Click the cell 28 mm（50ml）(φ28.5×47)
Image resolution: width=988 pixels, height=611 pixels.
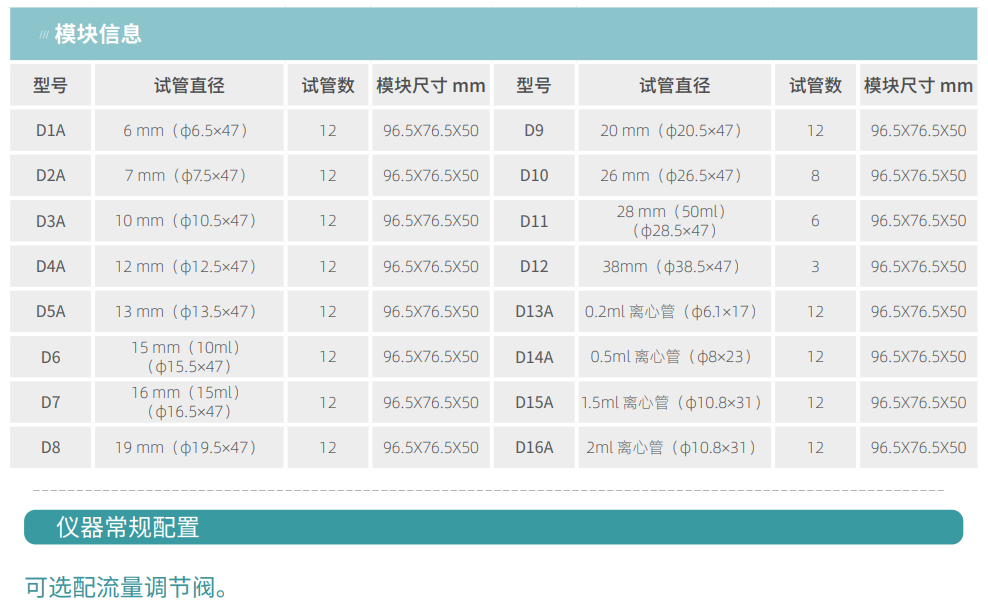675,221
